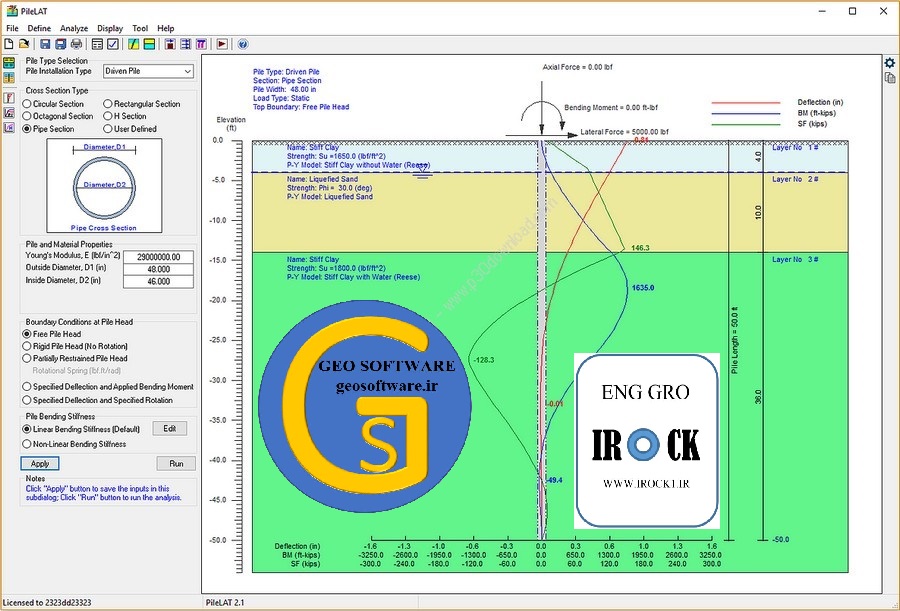Click the yellow-green soil layers toolbar icon
The height and width of the screenshot is (611, 900).
pyautogui.click(x=148, y=44)
